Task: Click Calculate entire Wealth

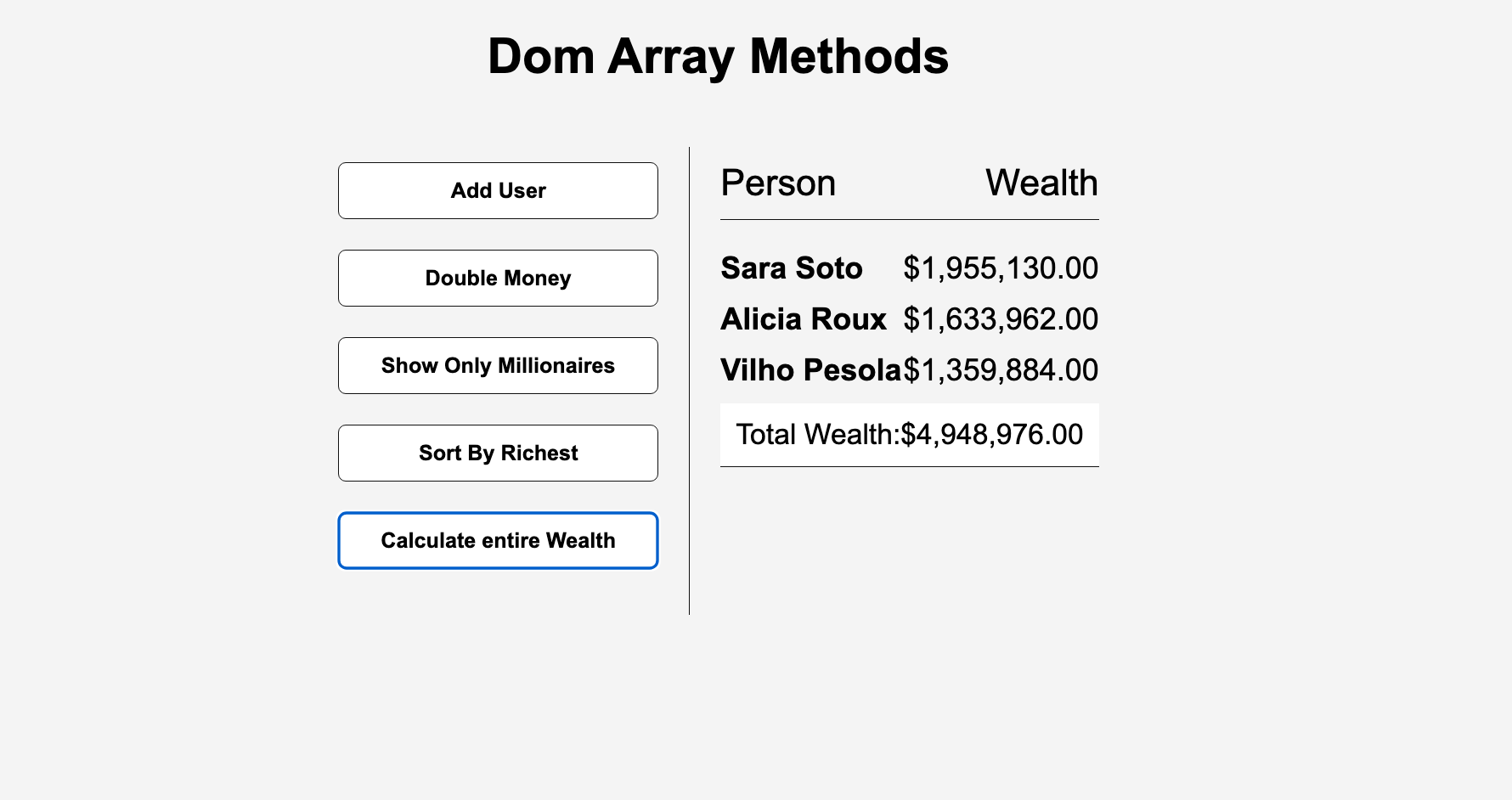Action: tap(498, 540)
